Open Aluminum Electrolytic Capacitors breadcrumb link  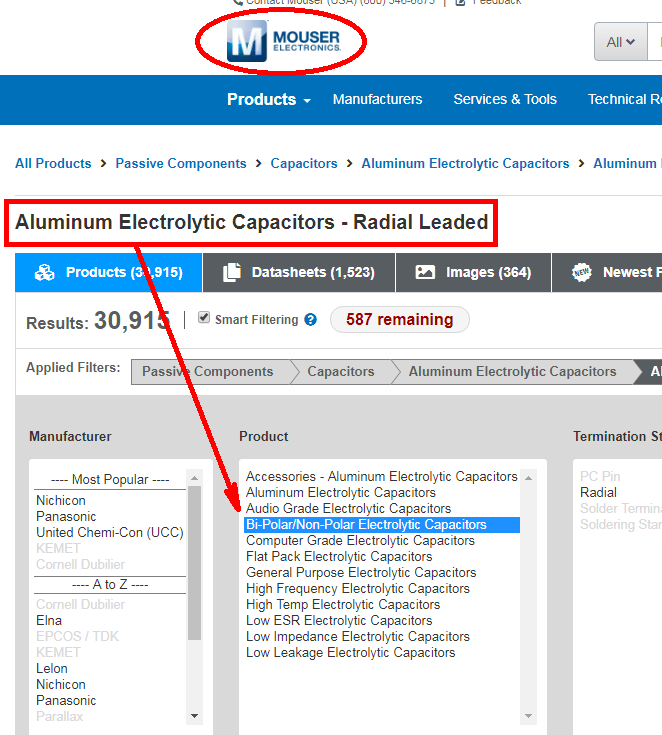tap(465, 163)
